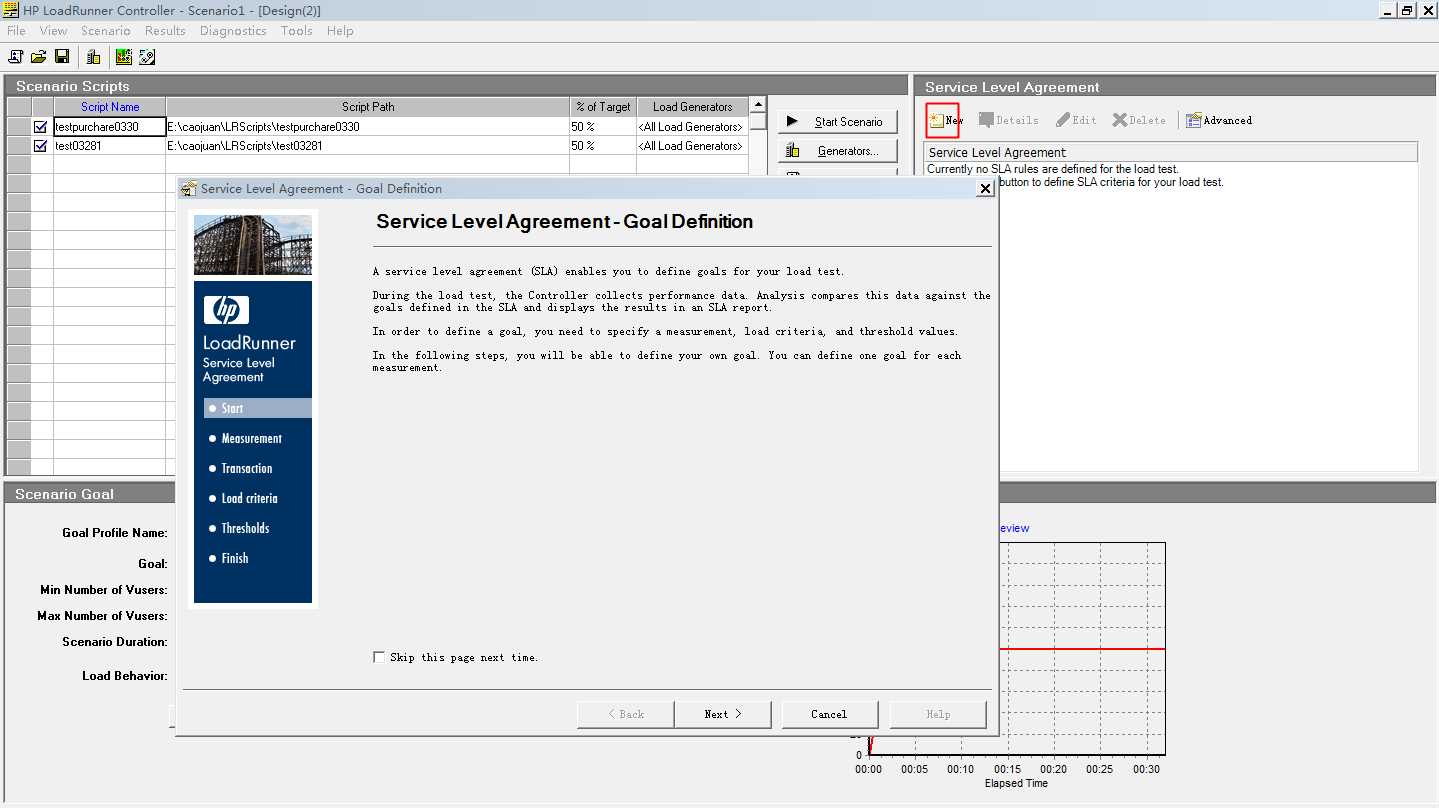Screen dimensions: 1439x808
Task: Open the Results menu
Action: point(165,31)
